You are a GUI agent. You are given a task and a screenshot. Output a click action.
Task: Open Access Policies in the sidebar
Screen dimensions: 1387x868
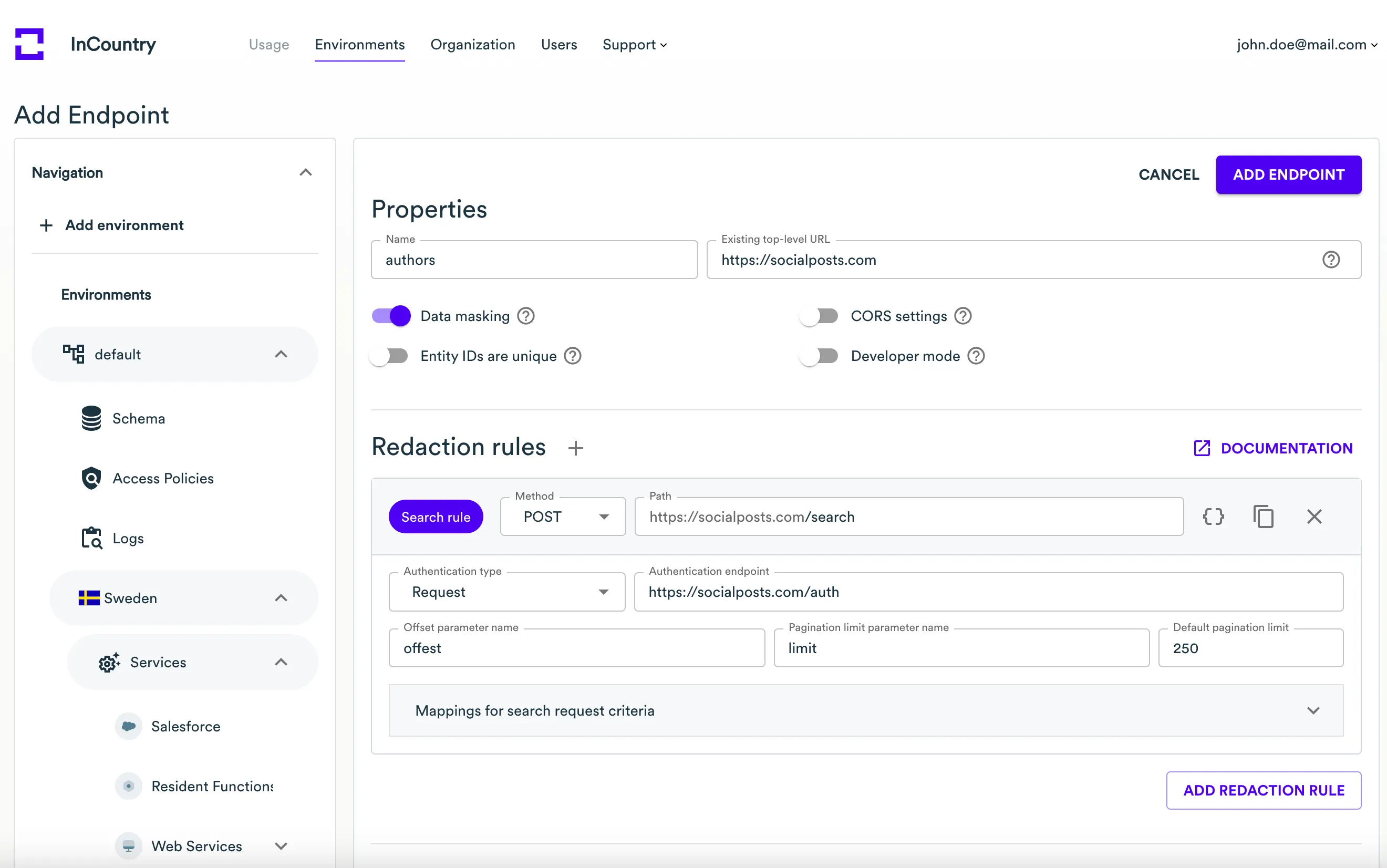[x=163, y=478]
